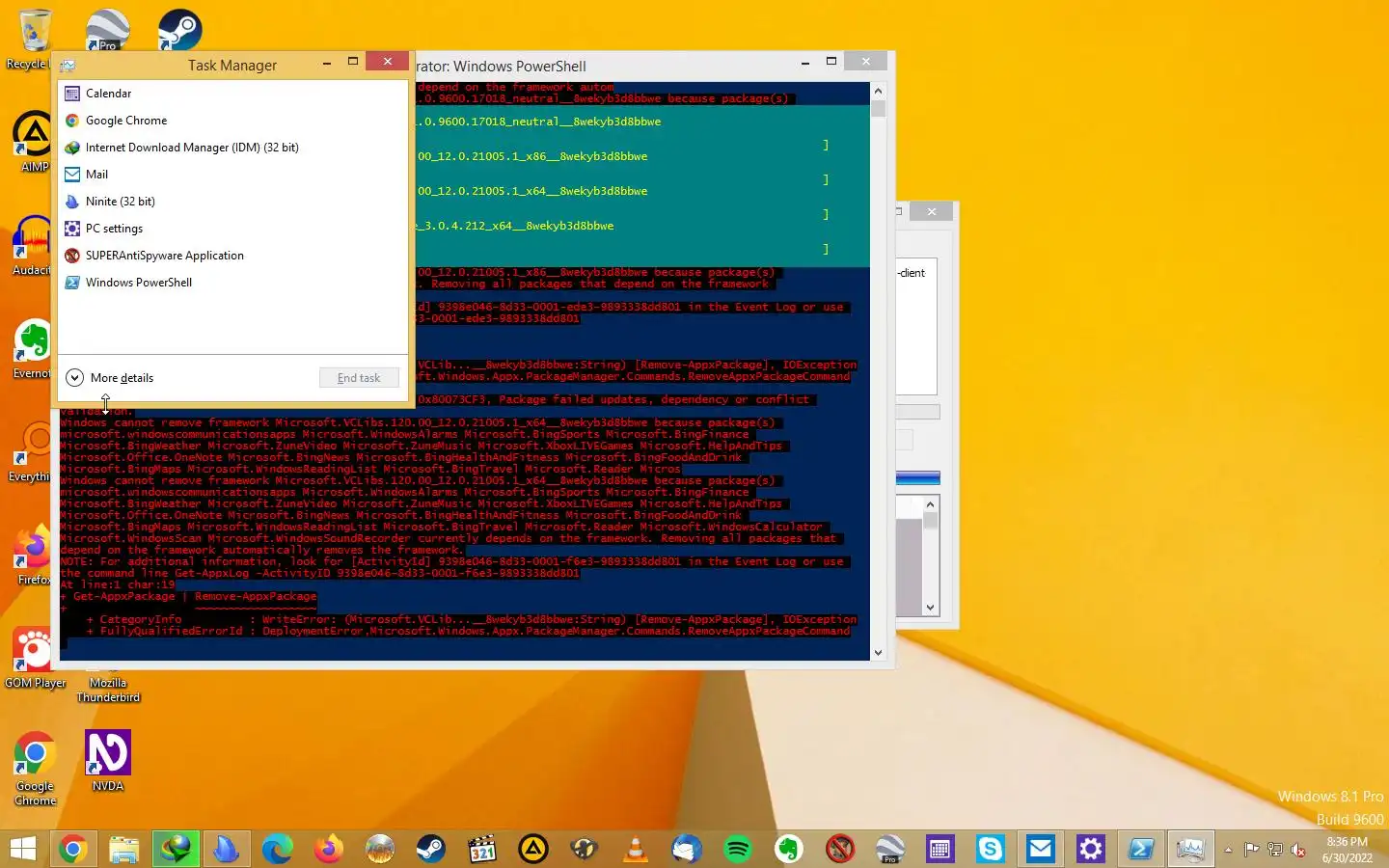Switch to SUPERAntiSpyware on the taskbar
Screen dimensions: 1389x868
(x=840, y=849)
